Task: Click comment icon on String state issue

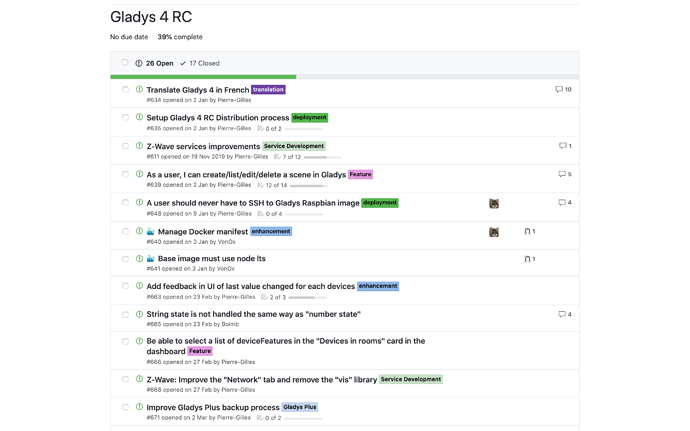Action: click(x=562, y=314)
